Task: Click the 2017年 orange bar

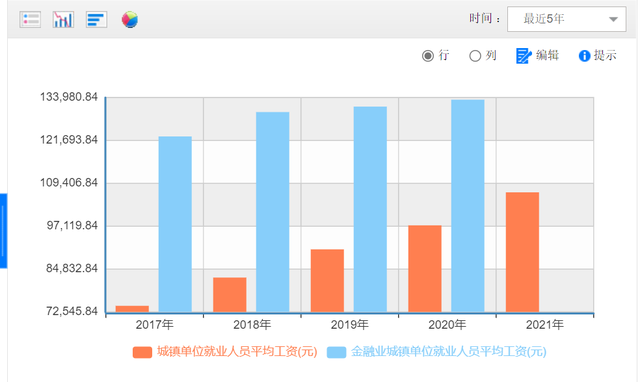Action: (x=132, y=309)
